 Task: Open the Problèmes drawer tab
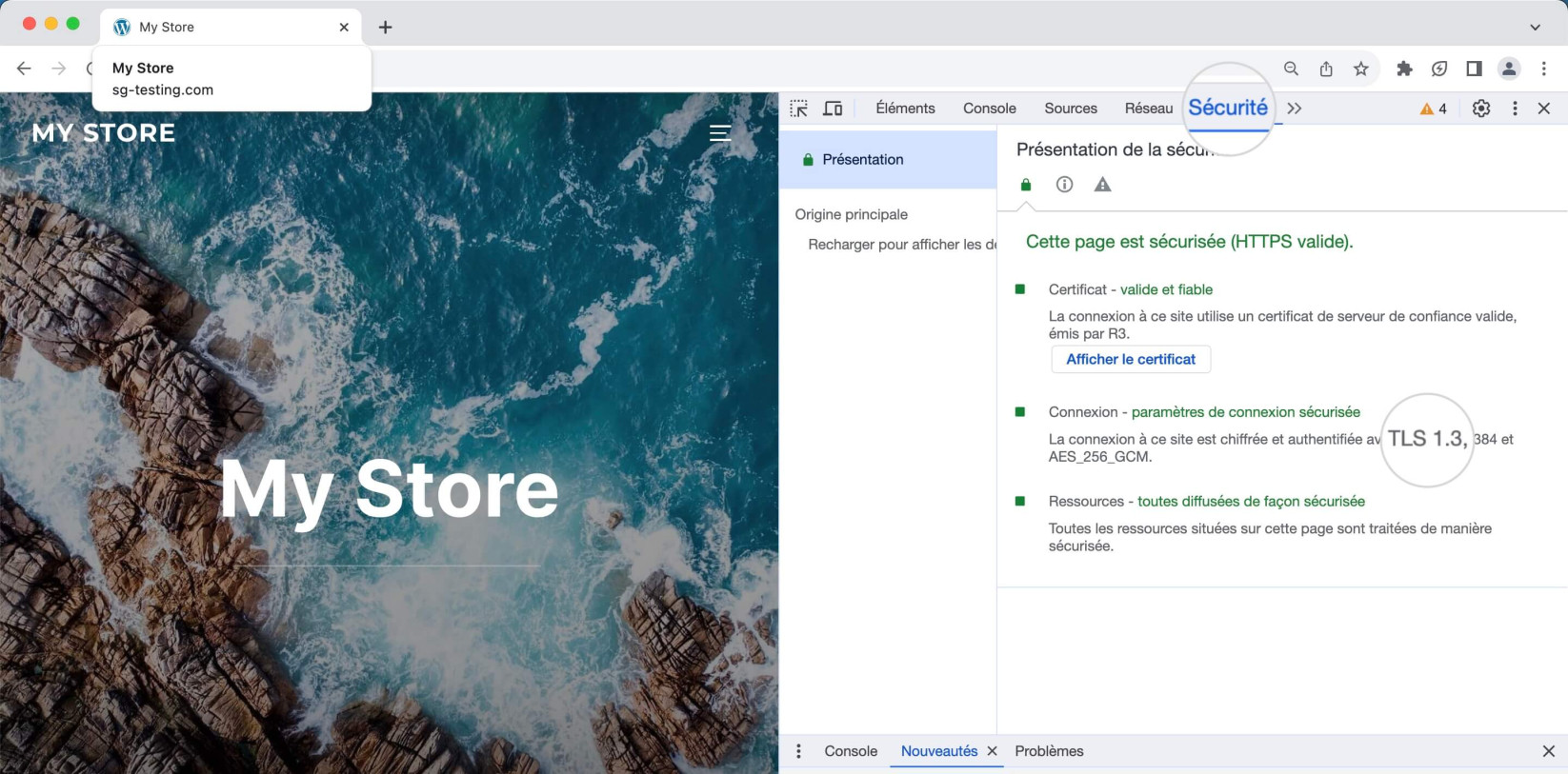pos(1049,751)
